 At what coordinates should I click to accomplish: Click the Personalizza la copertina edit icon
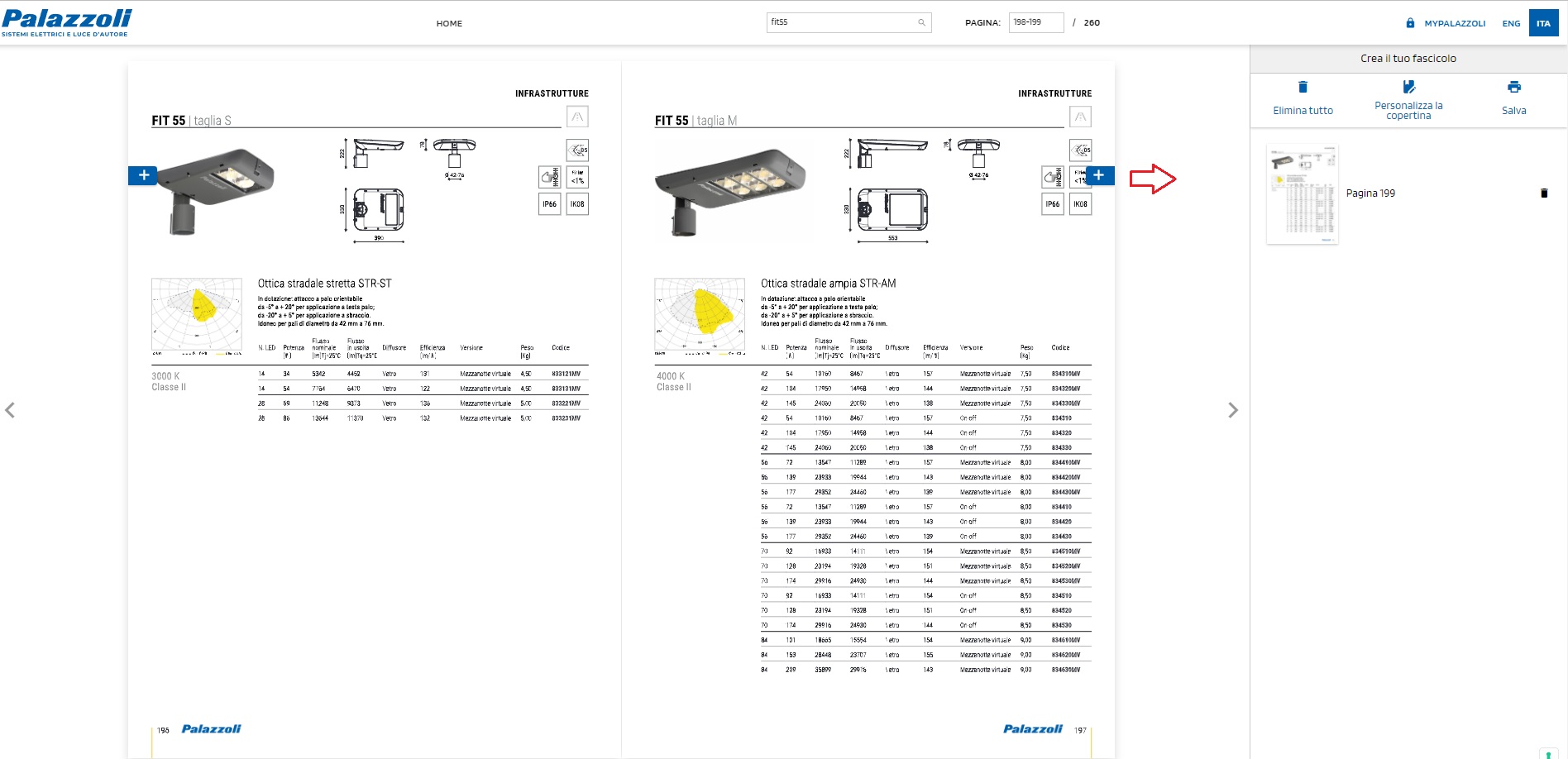click(1408, 87)
